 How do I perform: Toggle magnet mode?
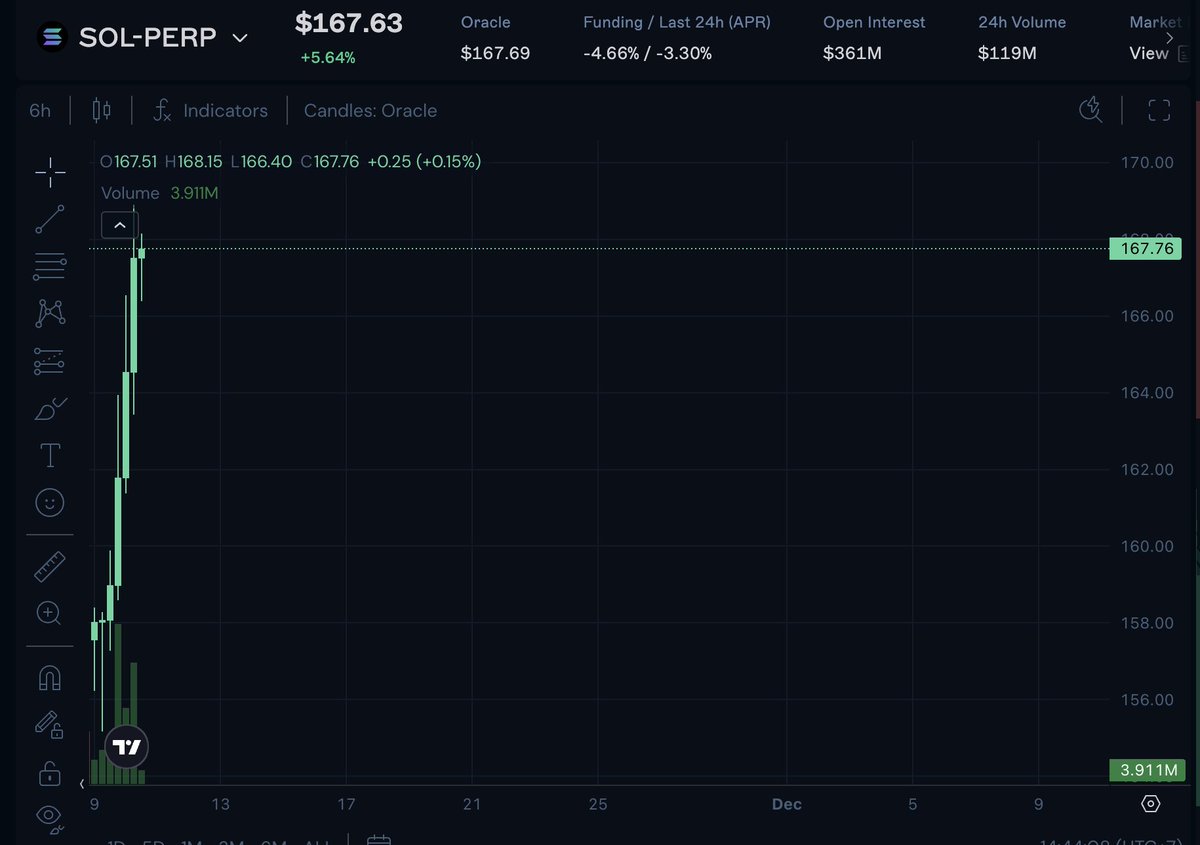click(50, 678)
